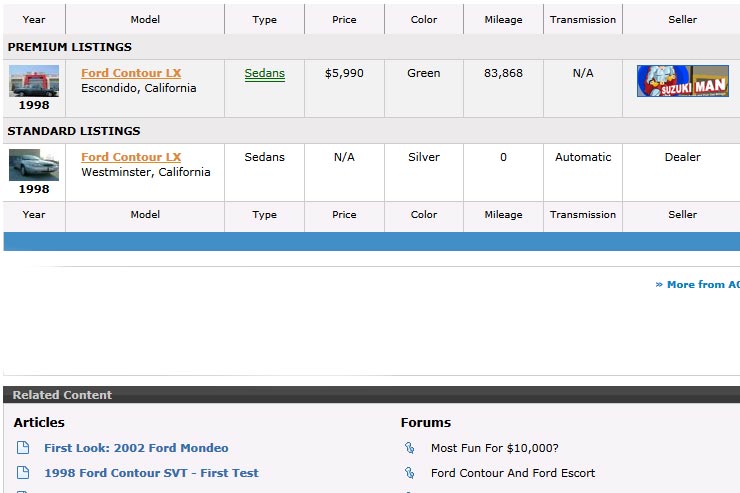Click Mileage in the bottom header row

click(x=503, y=214)
